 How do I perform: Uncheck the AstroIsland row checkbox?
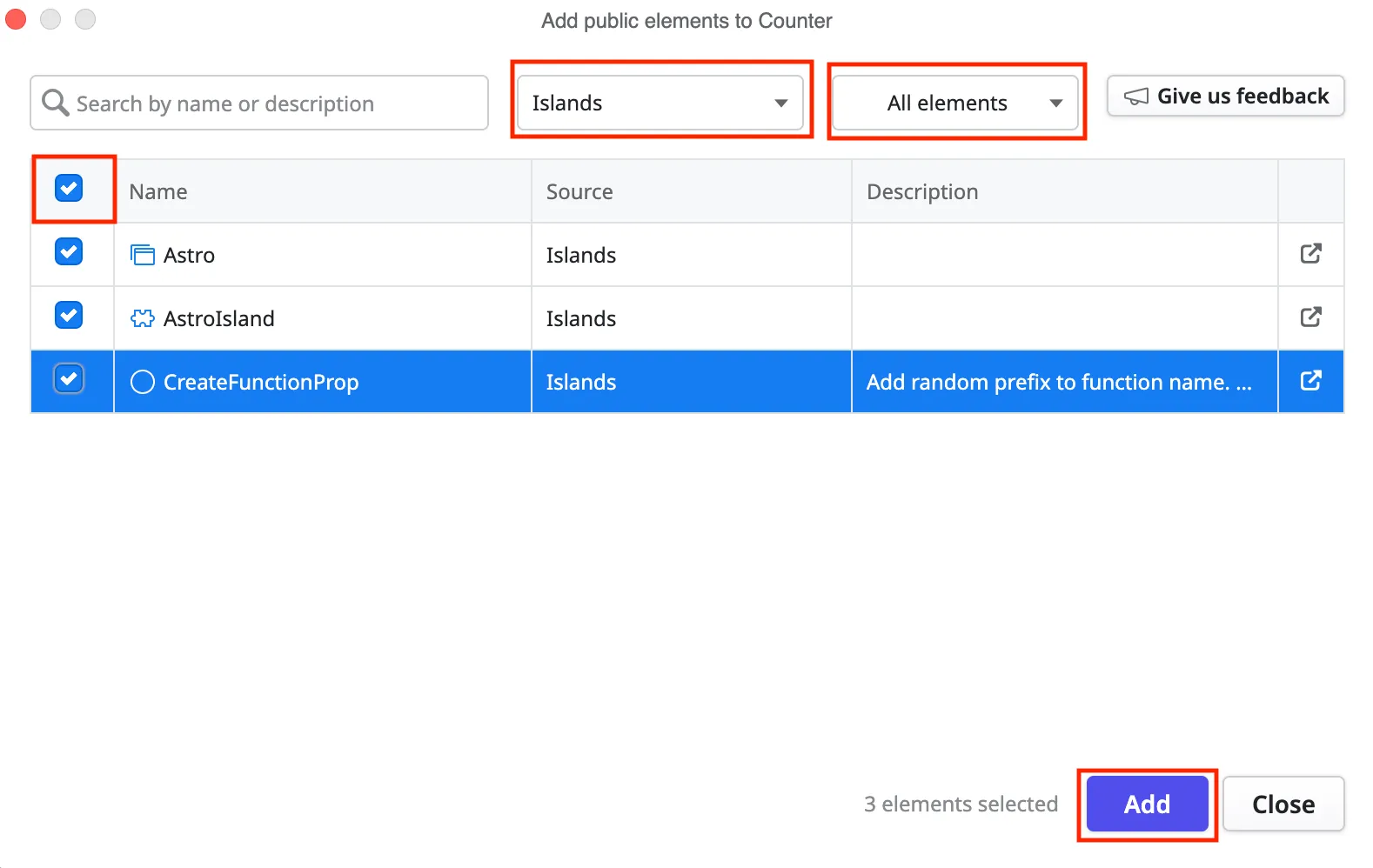(69, 315)
